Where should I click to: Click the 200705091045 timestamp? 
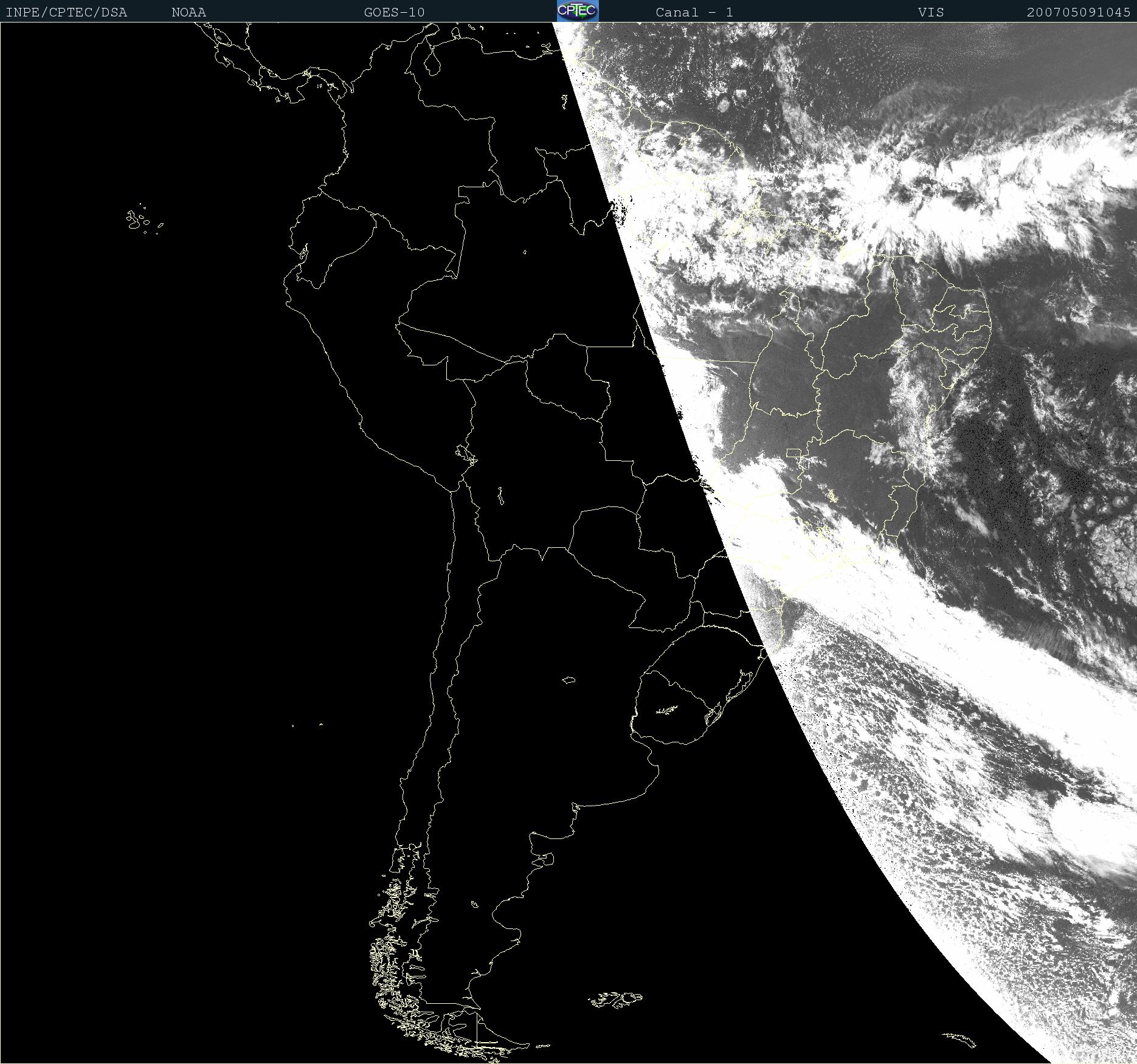click(x=1079, y=12)
